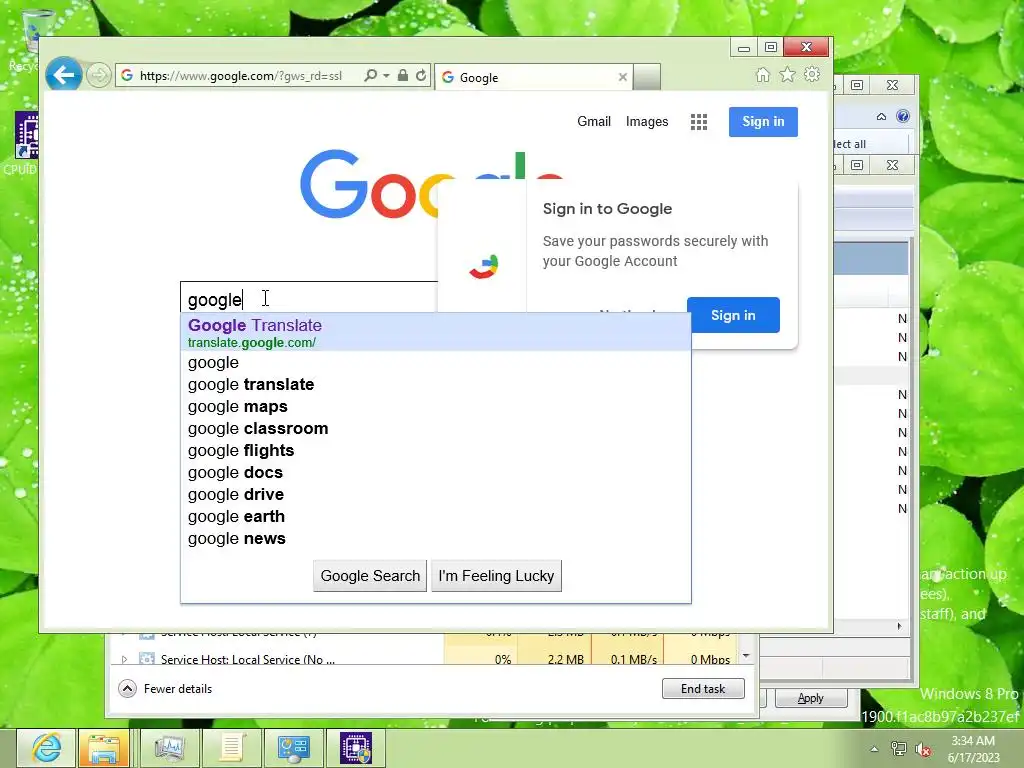Click the top-right Sign in button
The width and height of the screenshot is (1024, 768).
point(763,121)
